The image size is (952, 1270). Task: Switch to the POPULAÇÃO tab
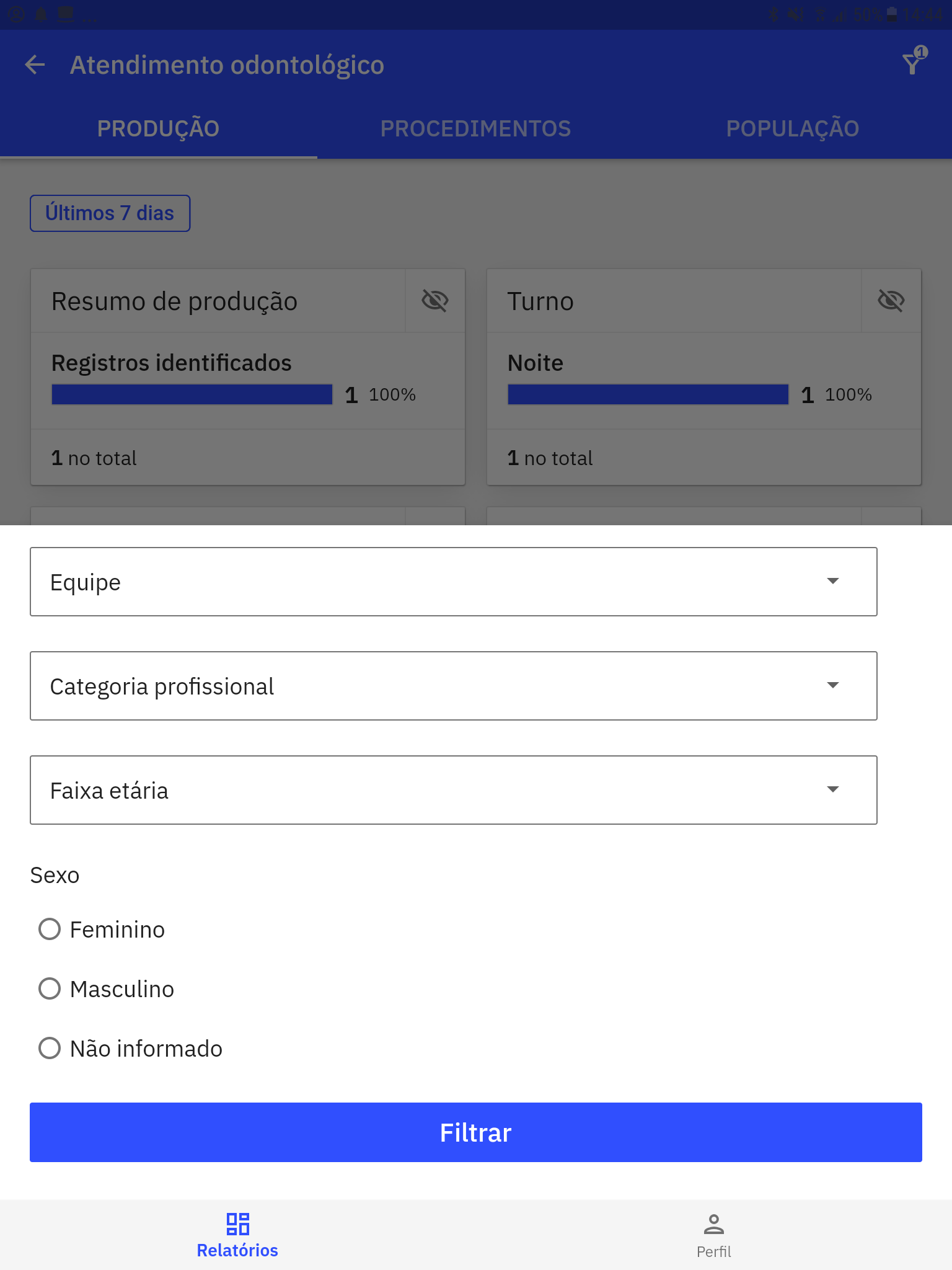[793, 128]
